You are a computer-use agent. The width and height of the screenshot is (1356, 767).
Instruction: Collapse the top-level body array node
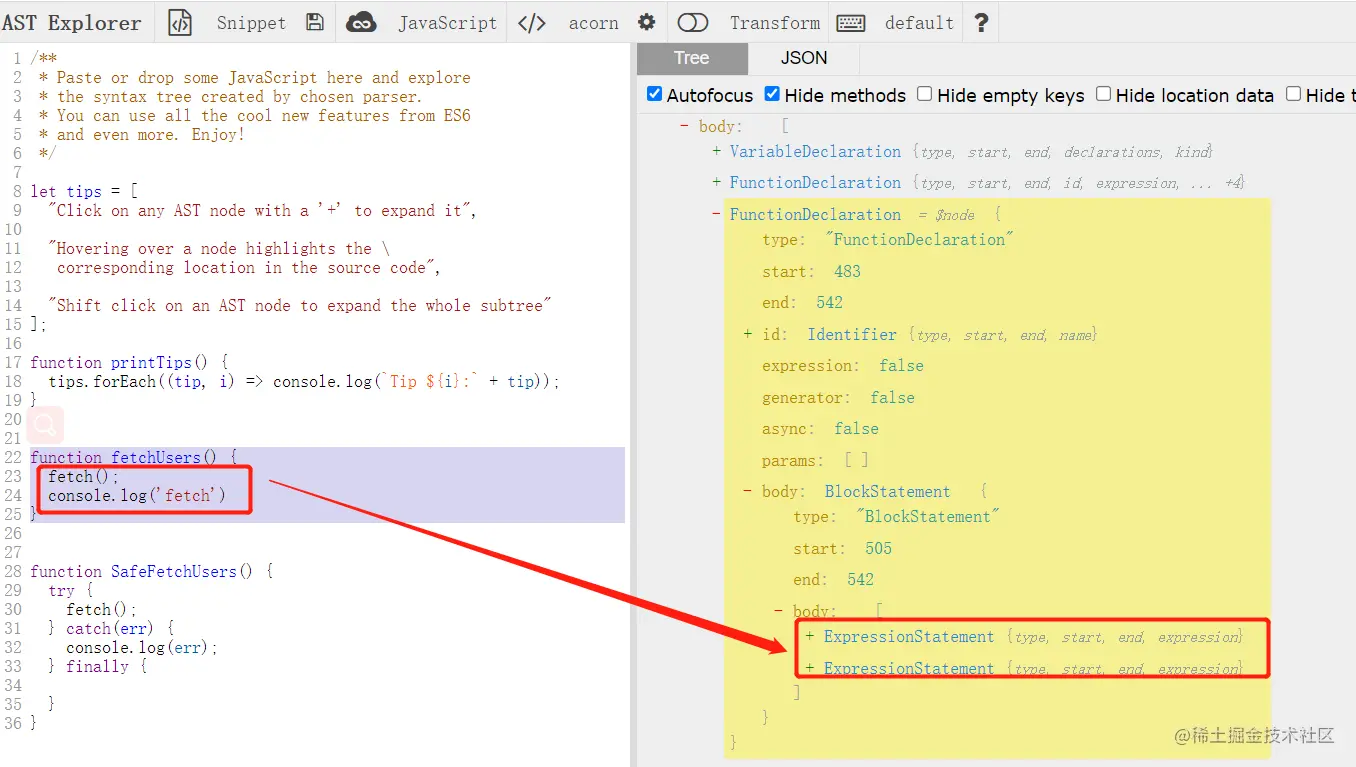[x=685, y=126]
